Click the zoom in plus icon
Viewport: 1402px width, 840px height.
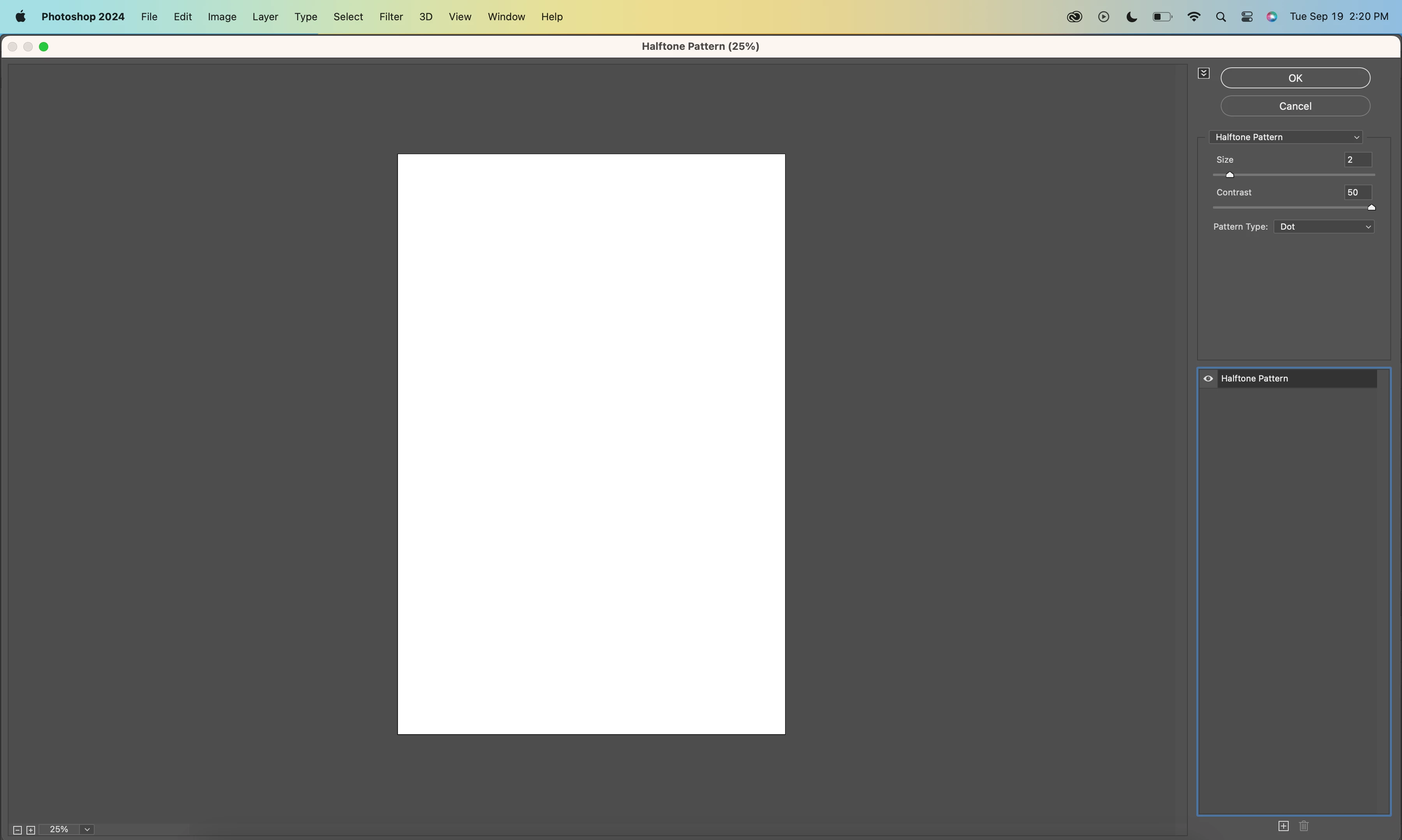(x=31, y=830)
